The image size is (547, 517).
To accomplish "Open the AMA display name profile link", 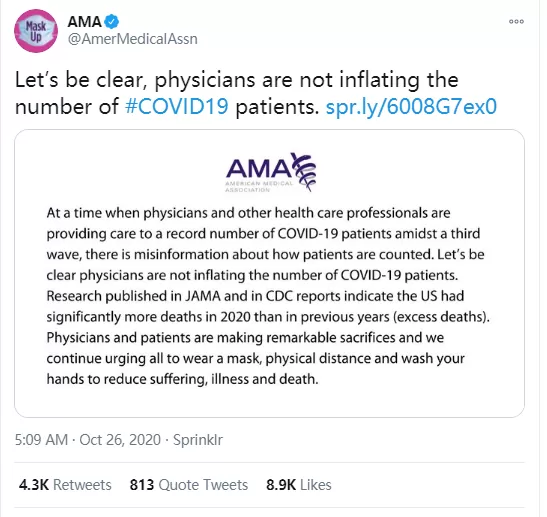I will click(84, 22).
